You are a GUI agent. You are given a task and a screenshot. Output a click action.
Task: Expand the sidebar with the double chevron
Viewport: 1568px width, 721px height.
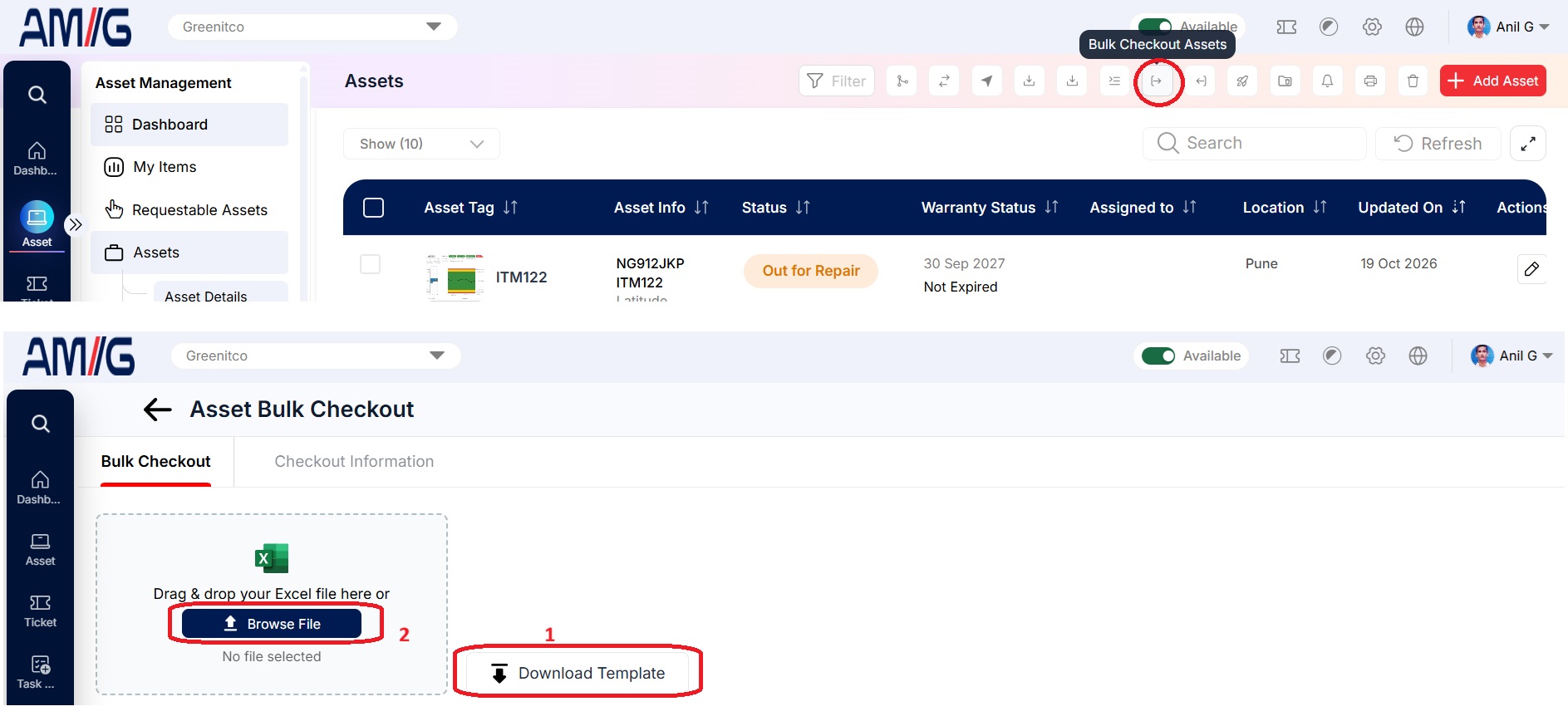pyautogui.click(x=75, y=224)
